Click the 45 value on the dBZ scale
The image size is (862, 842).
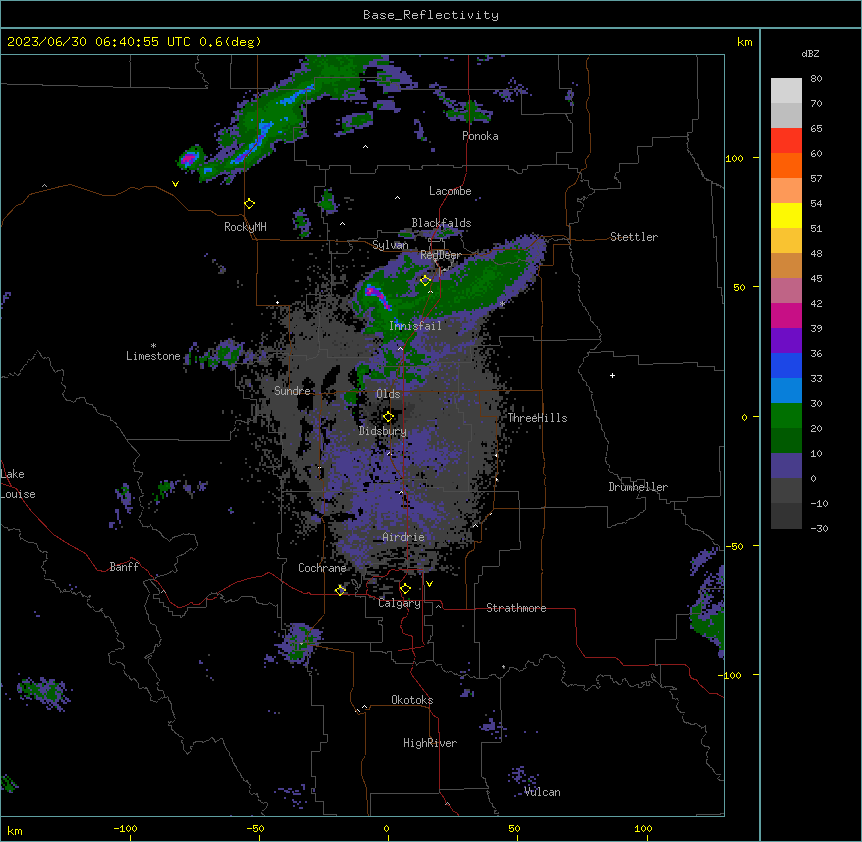pos(816,279)
